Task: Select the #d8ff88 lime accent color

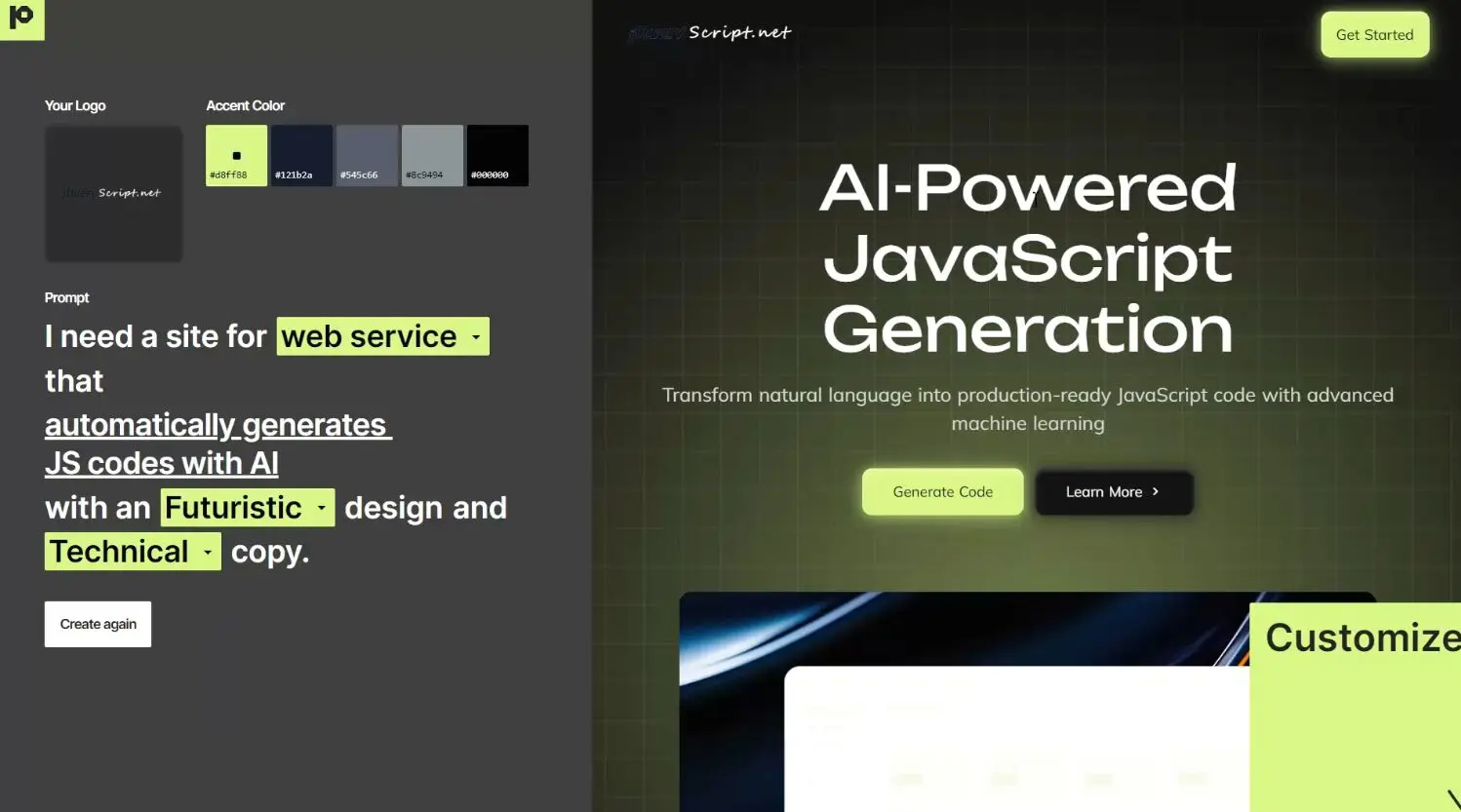Action: (236, 155)
